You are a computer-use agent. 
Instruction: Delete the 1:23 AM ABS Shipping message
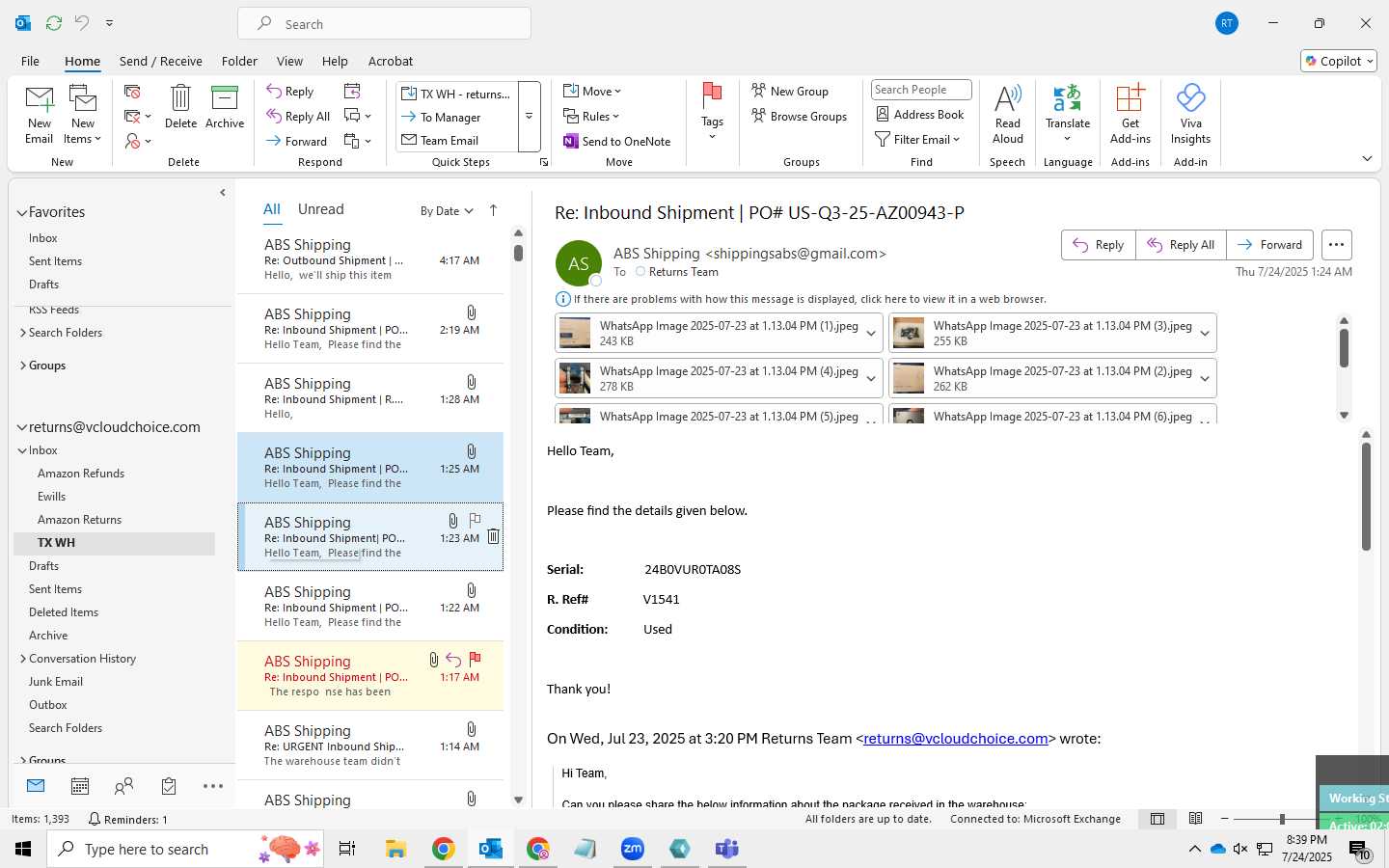pyautogui.click(x=493, y=537)
